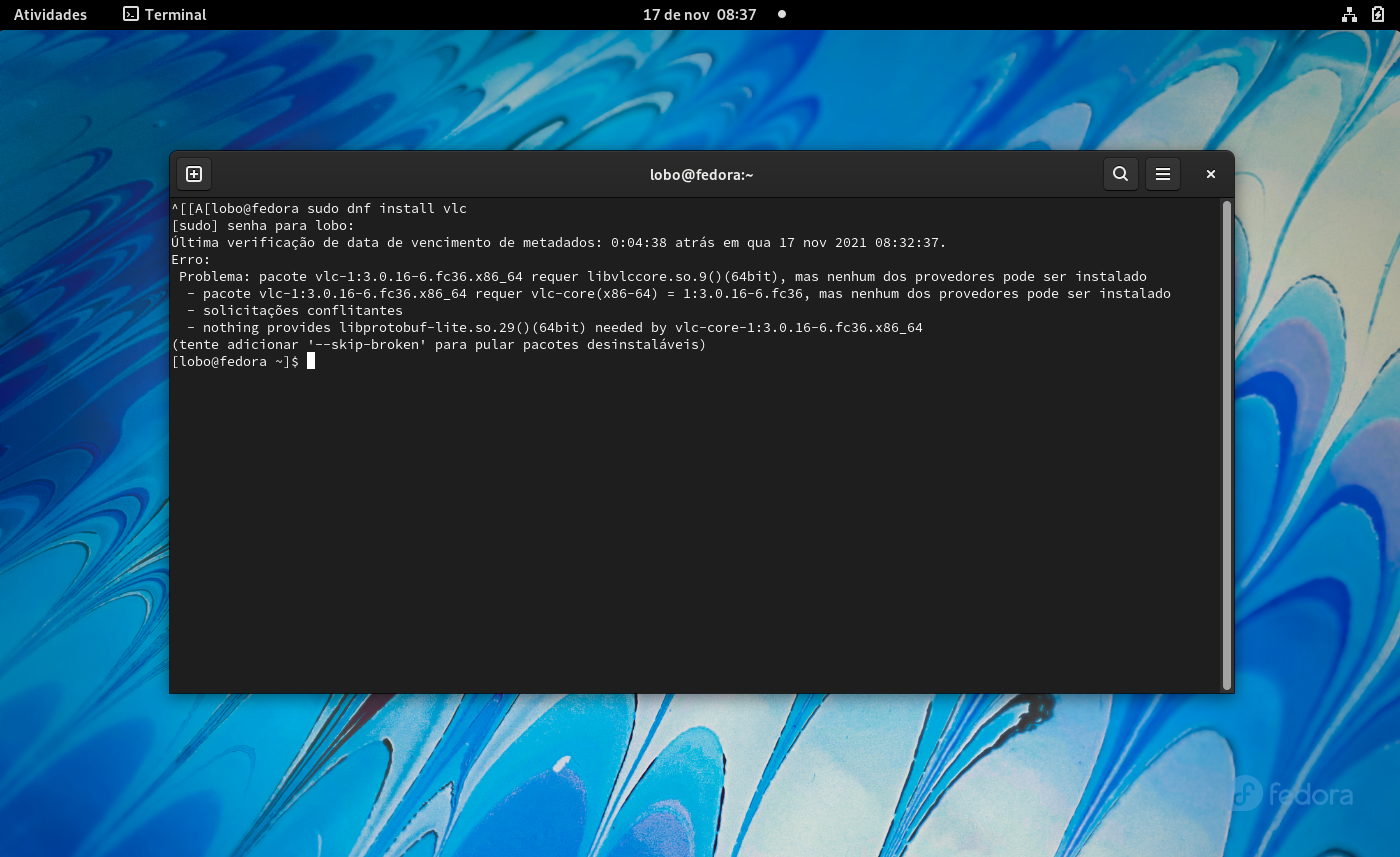The height and width of the screenshot is (857, 1400).
Task: Click the 'nothing provides libprotobuf-lite' line
Action: pos(555,328)
